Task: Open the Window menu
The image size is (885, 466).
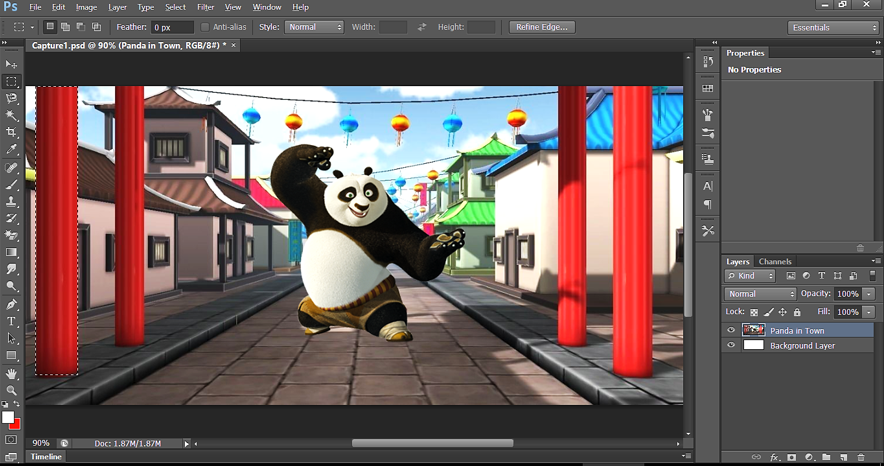Action: tap(266, 7)
